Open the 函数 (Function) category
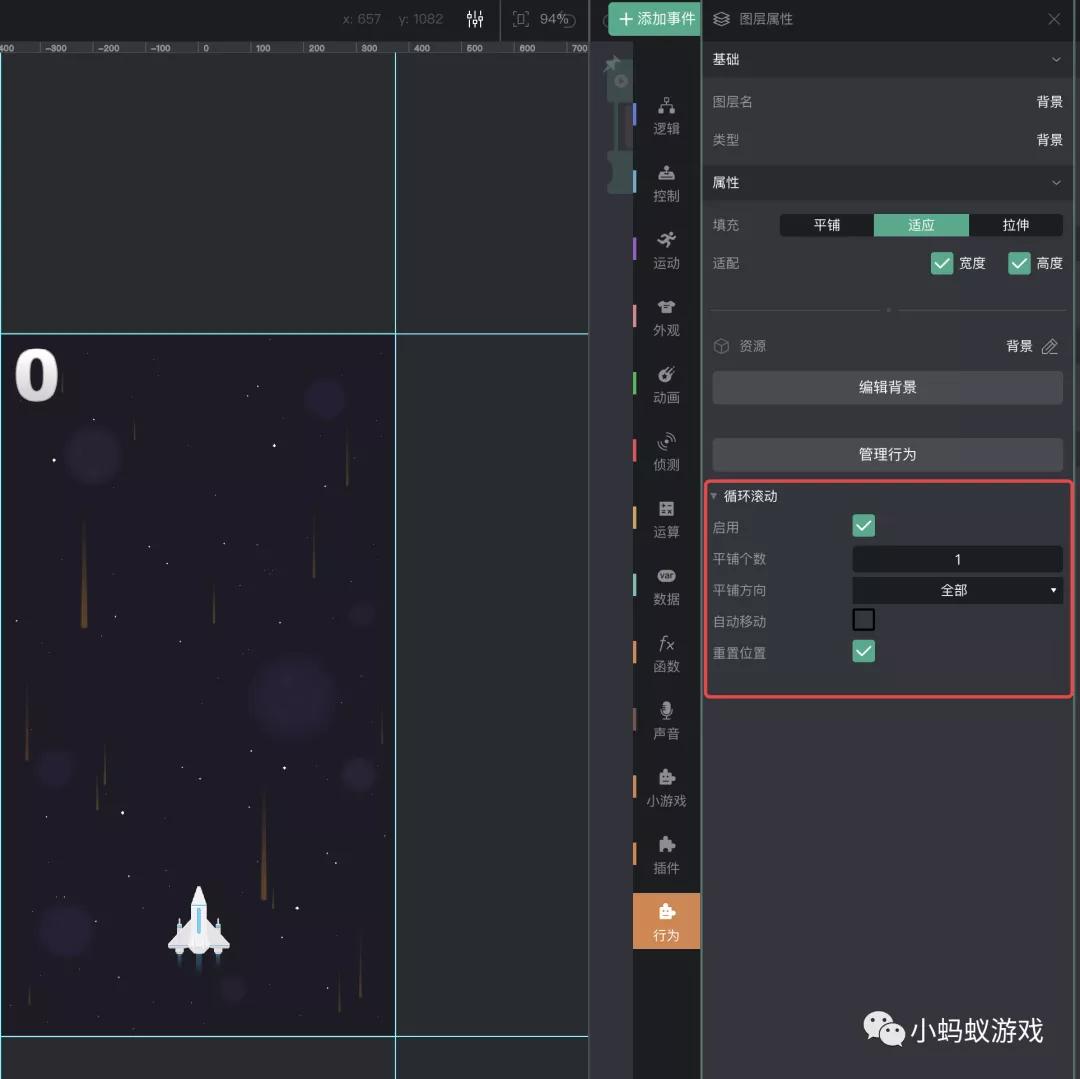1080x1079 pixels. click(666, 655)
